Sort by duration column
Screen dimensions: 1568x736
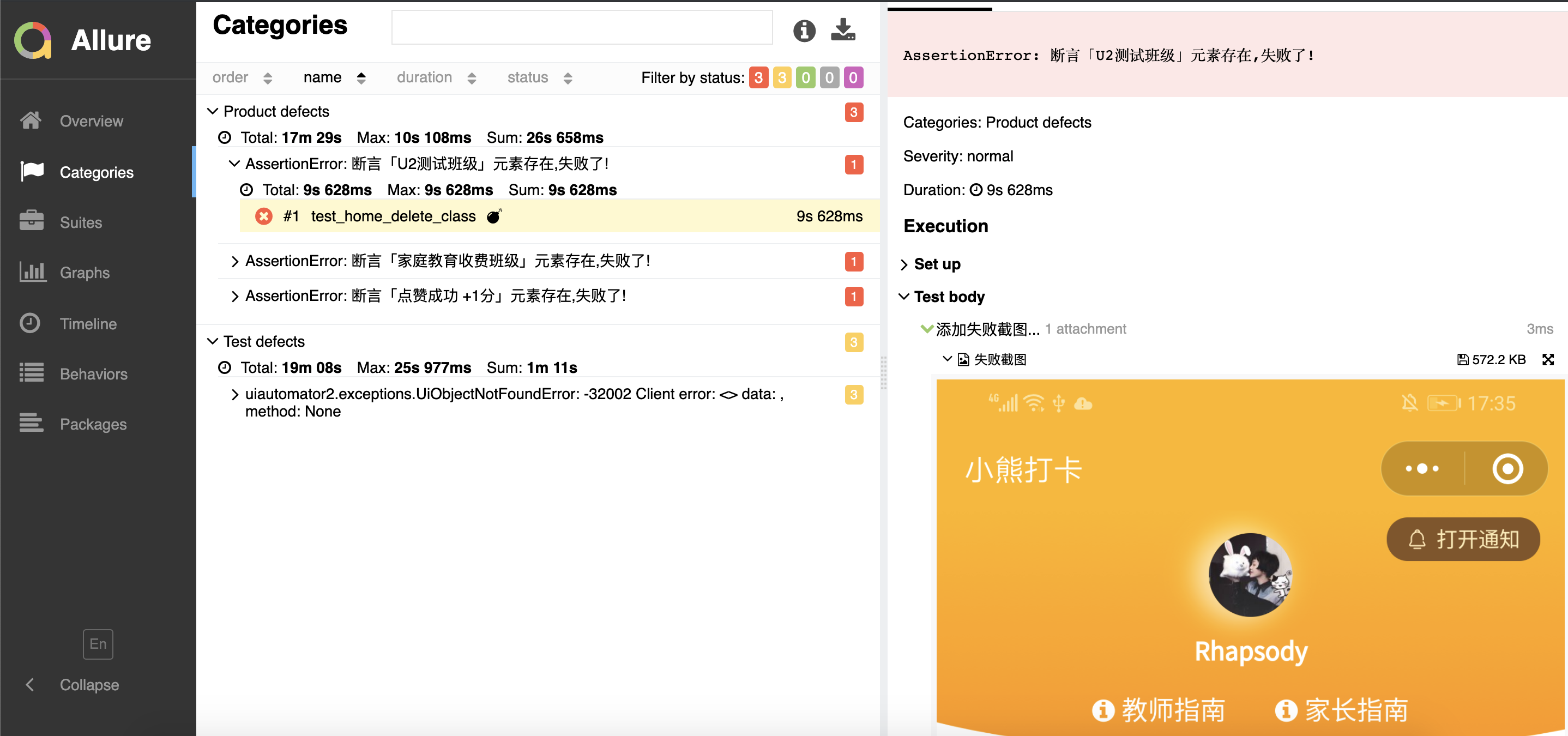point(436,78)
